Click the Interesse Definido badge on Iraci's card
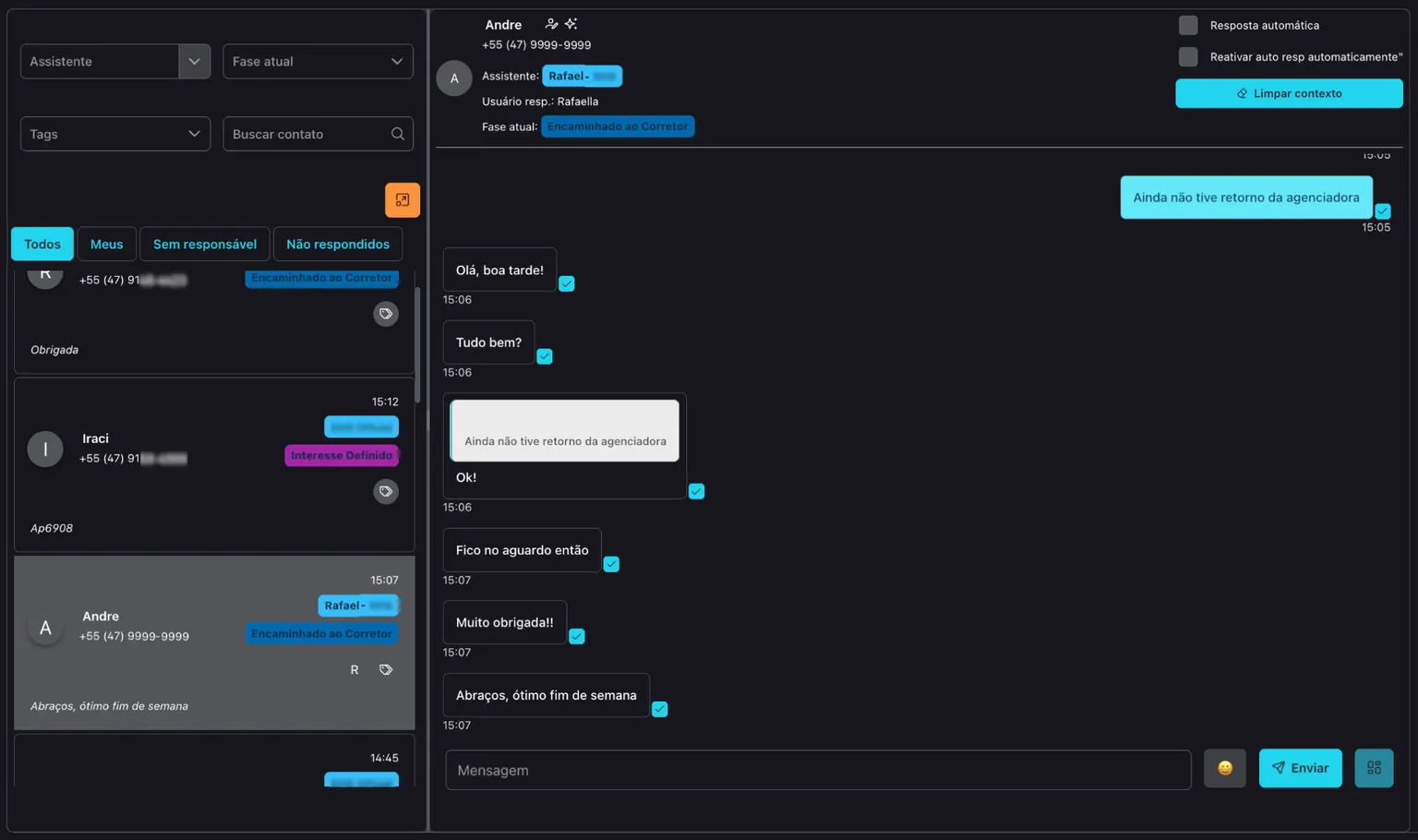This screenshot has width=1418, height=840. [342, 455]
